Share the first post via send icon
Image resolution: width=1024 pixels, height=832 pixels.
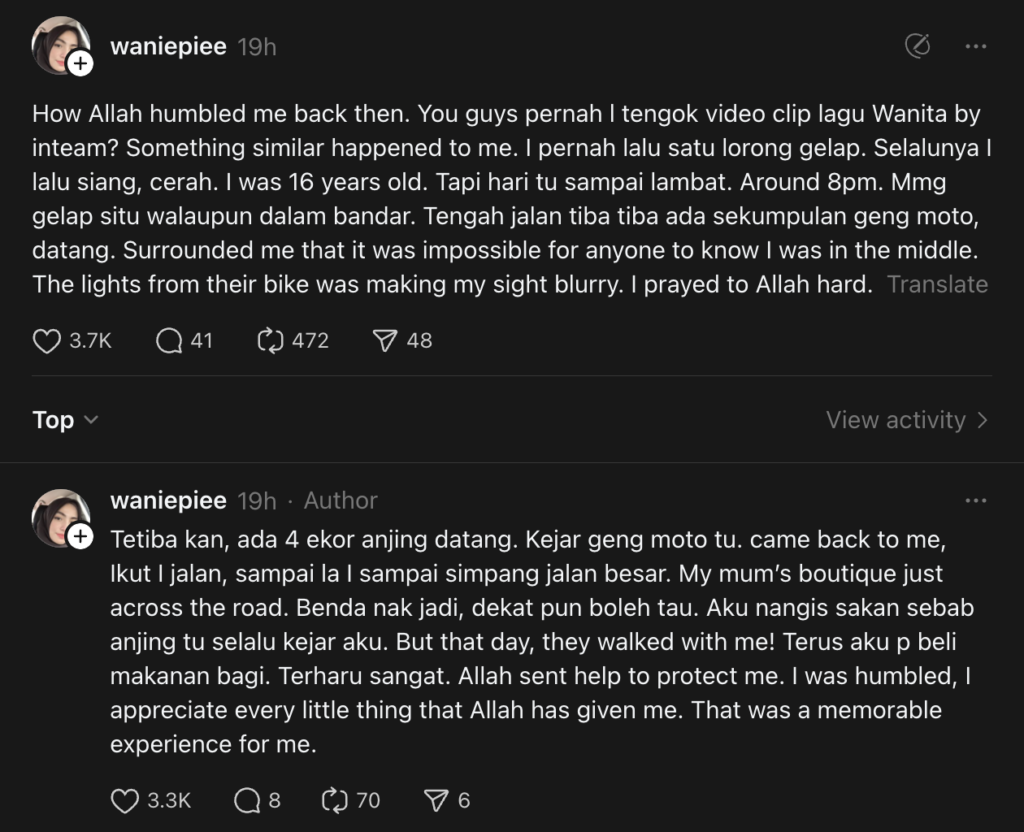(385, 341)
